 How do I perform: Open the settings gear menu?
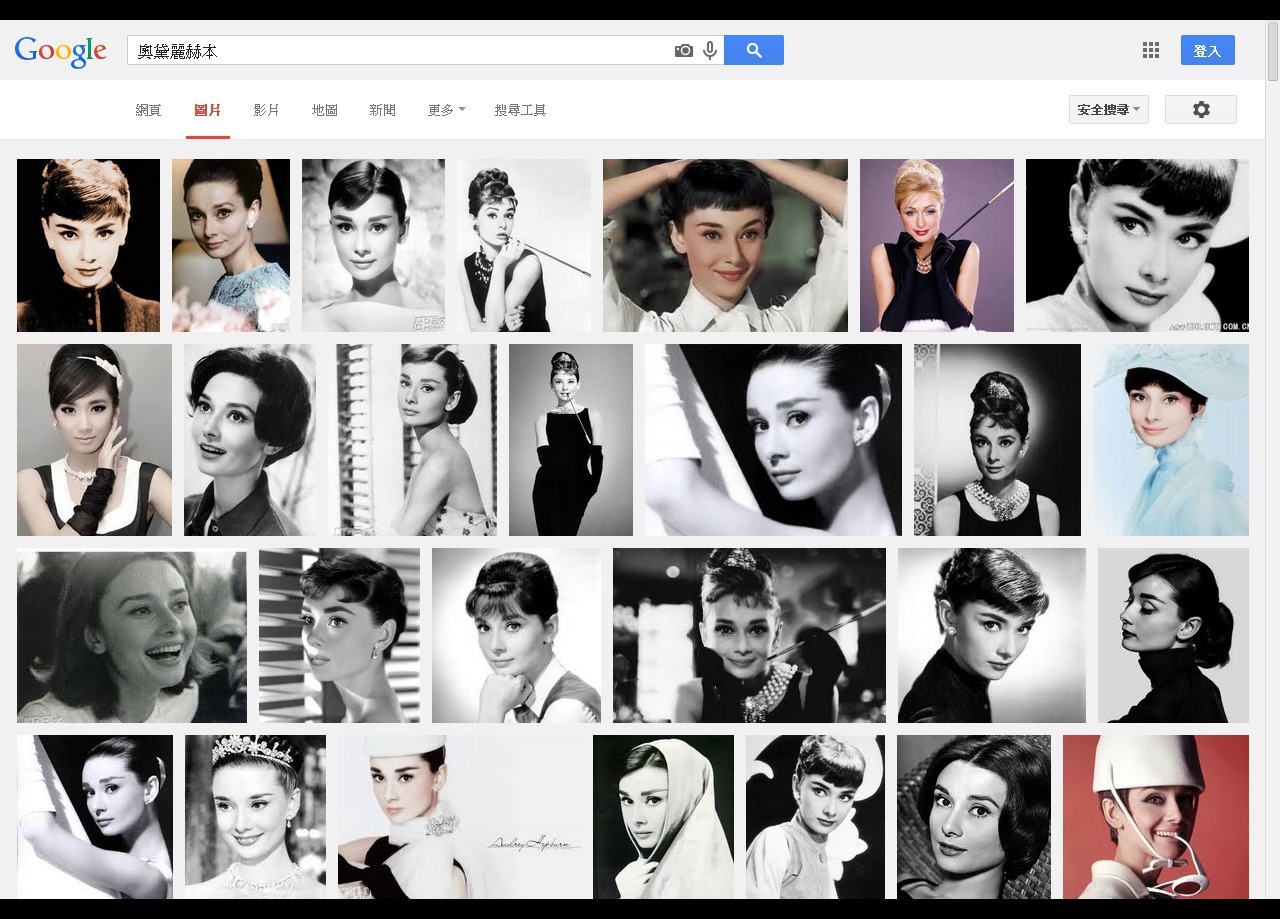tap(1200, 110)
